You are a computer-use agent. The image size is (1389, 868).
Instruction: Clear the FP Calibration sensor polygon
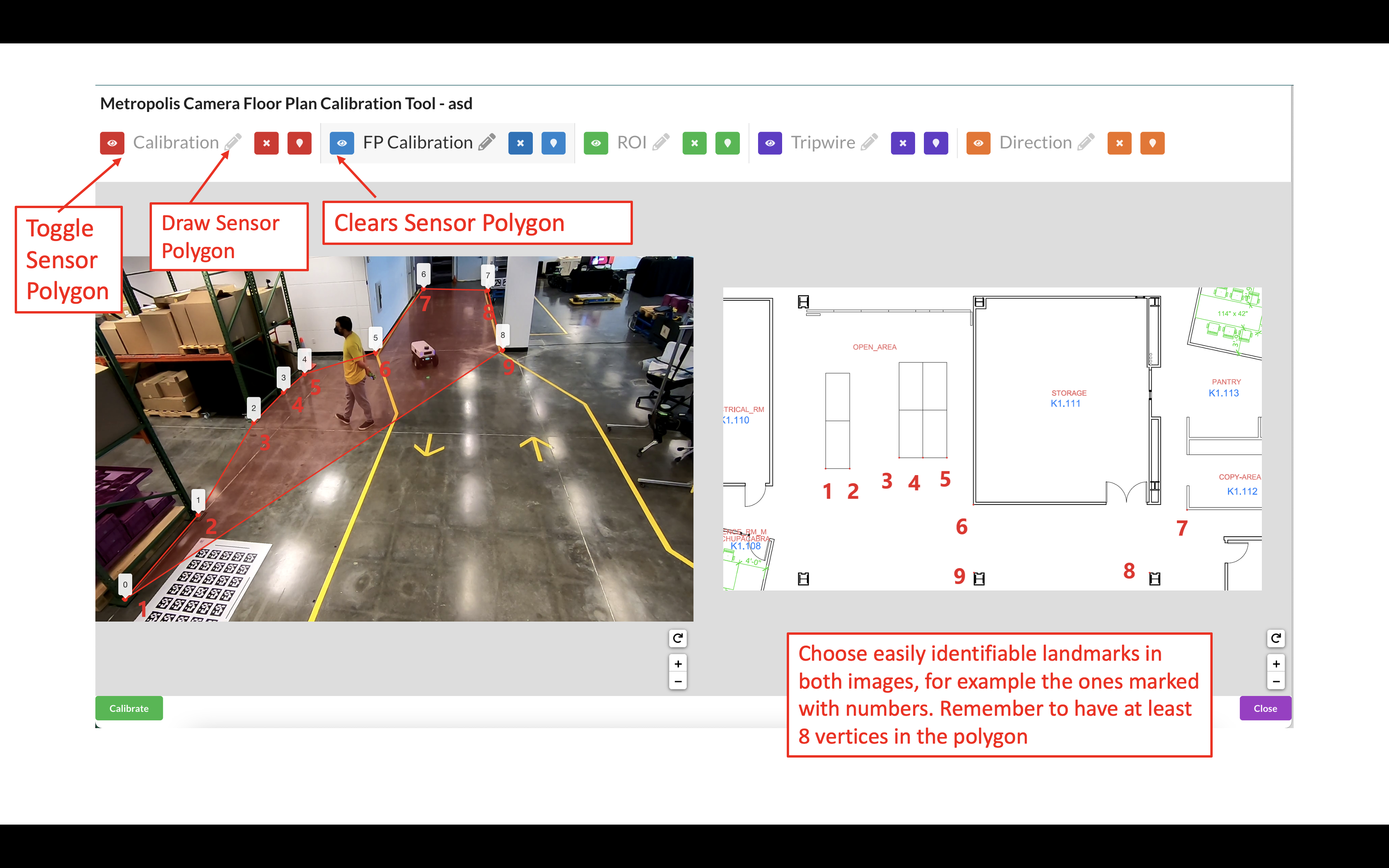[520, 143]
